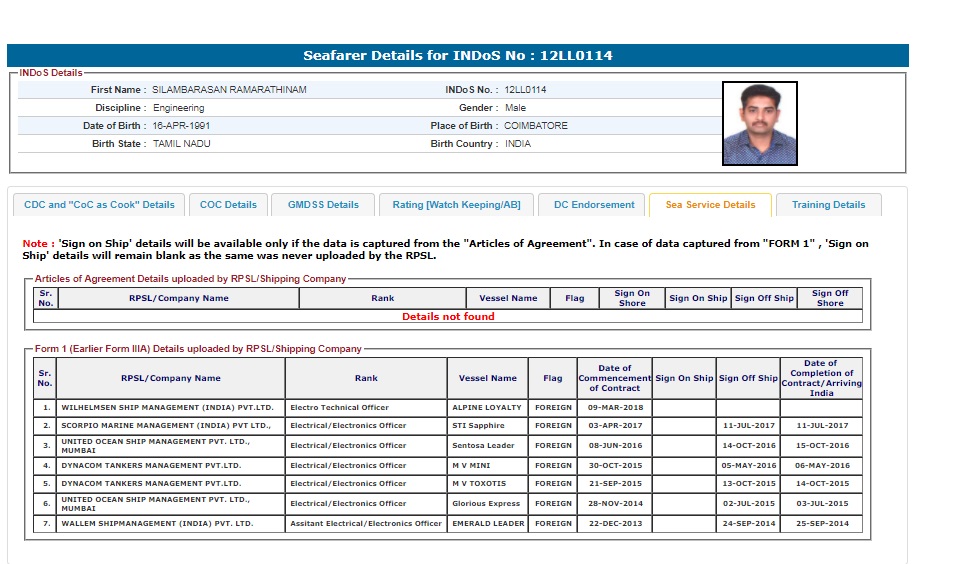Click the "Date of Commencement of Contract" column header
Screen dimensions: 963x564
[x=614, y=378]
